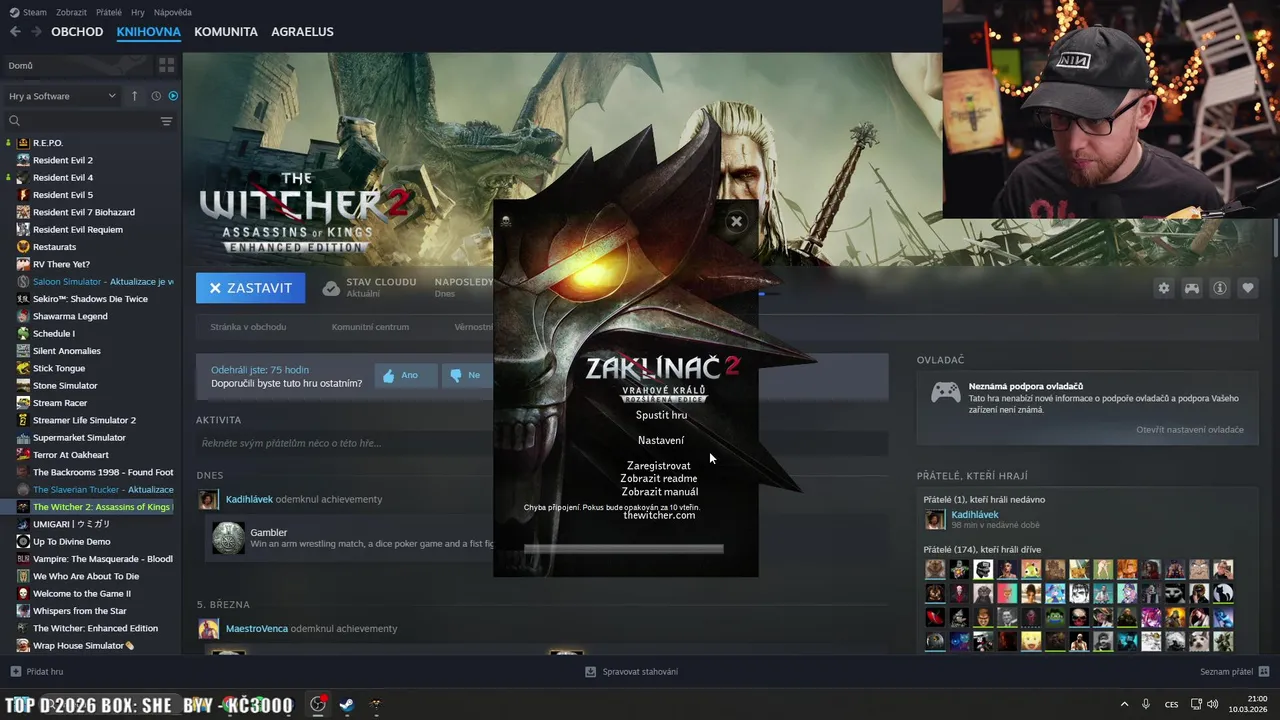Open Nápověda menu
This screenshot has width=1280, height=720.
(173, 12)
